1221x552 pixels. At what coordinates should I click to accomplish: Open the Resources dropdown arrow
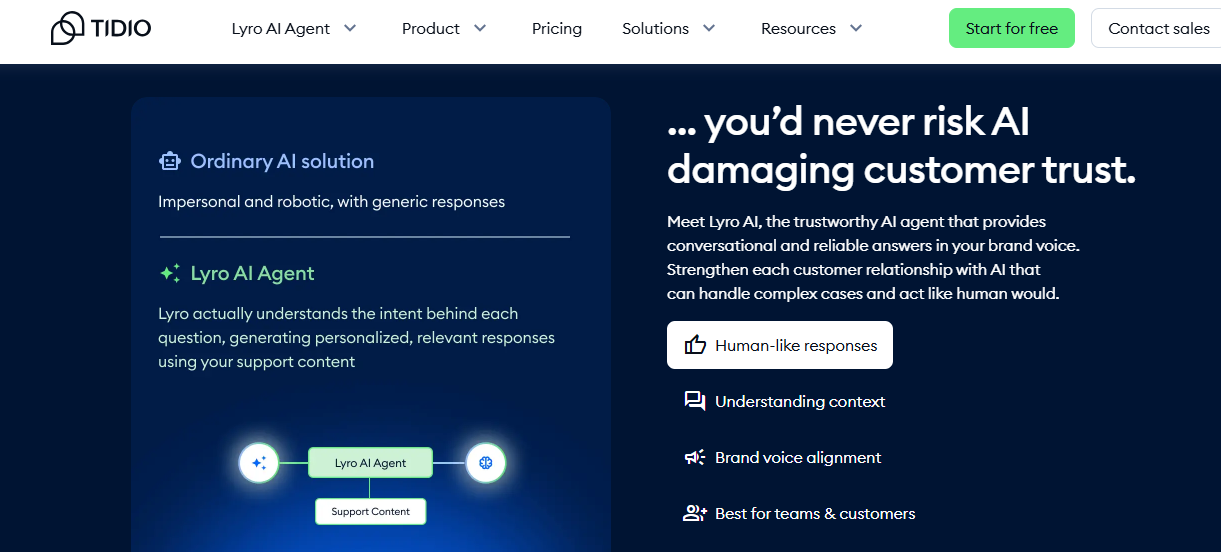pos(856,28)
